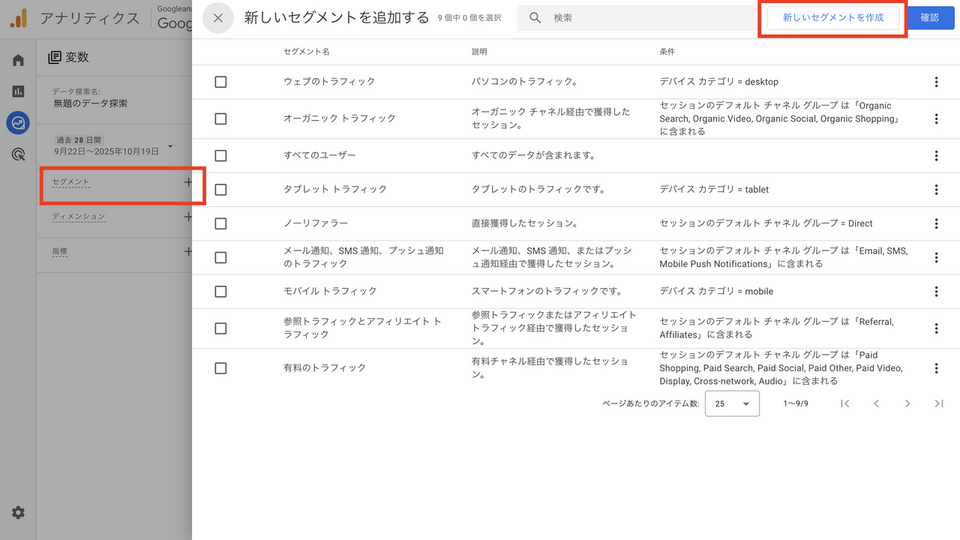The height and width of the screenshot is (540, 960).
Task: Click the plus icon next to セグメント
Action: tap(188, 183)
